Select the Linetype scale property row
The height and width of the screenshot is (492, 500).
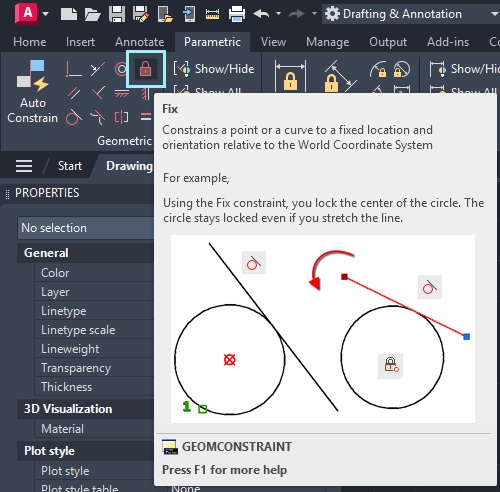pyautogui.click(x=95, y=330)
